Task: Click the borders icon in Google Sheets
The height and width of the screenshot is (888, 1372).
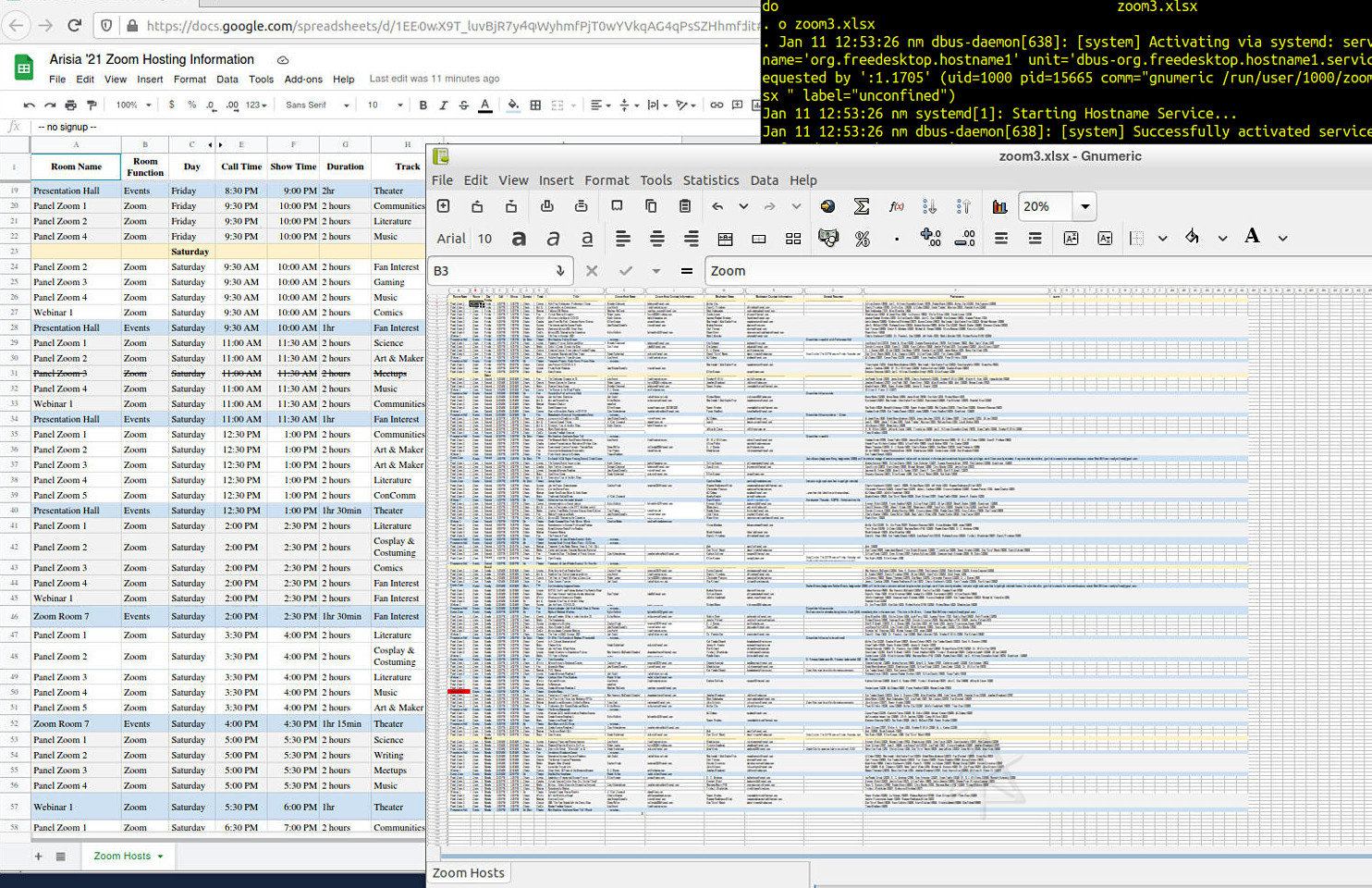Action: [535, 105]
